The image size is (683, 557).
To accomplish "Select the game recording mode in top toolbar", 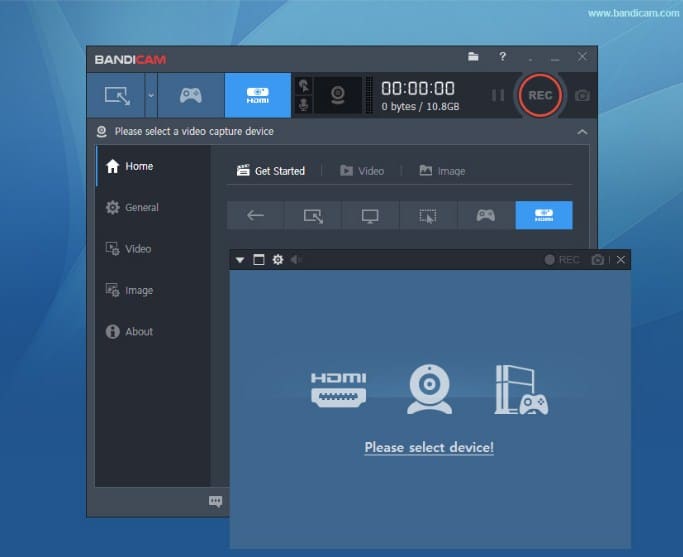I will click(x=191, y=95).
